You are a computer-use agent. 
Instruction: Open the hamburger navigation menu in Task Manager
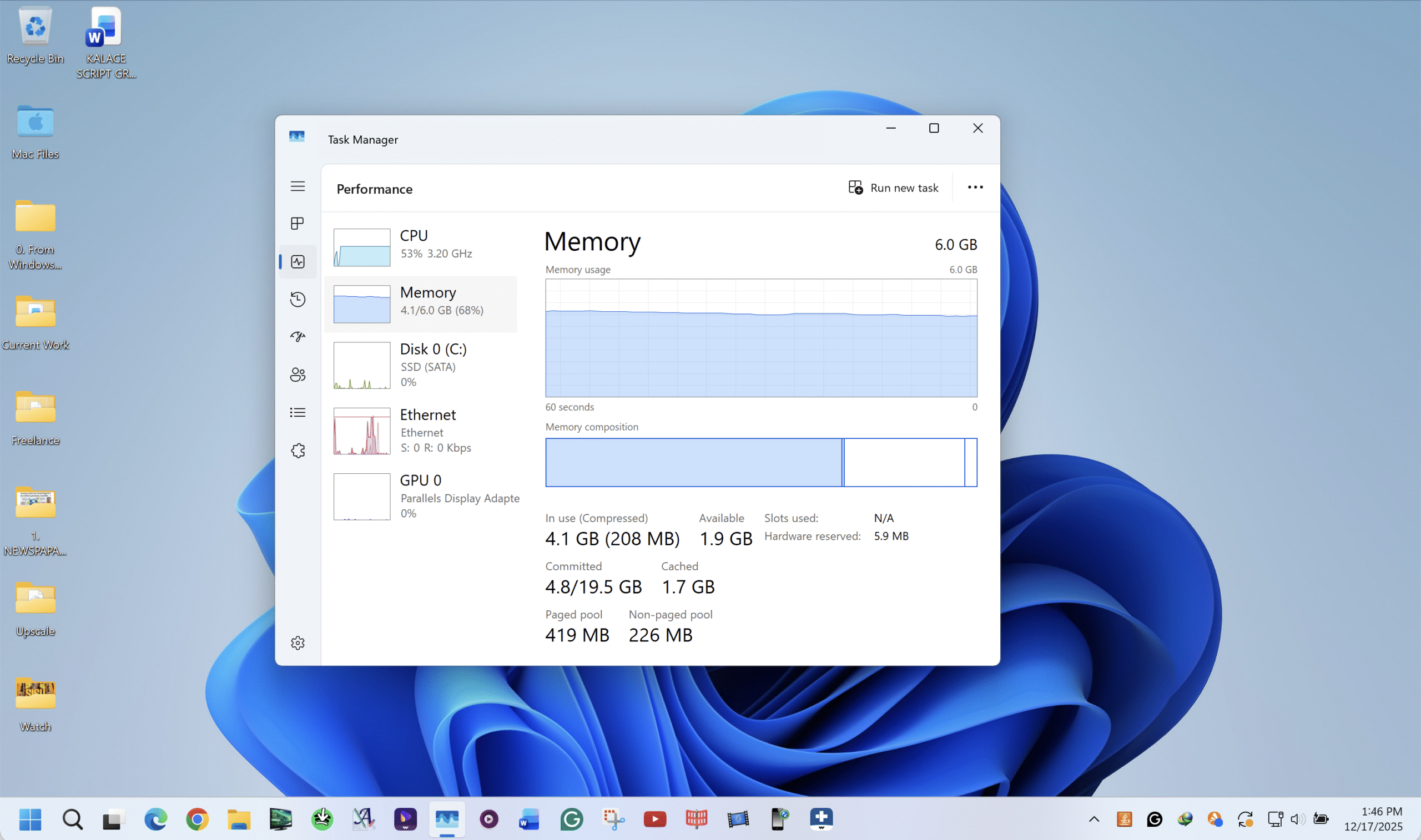298,186
